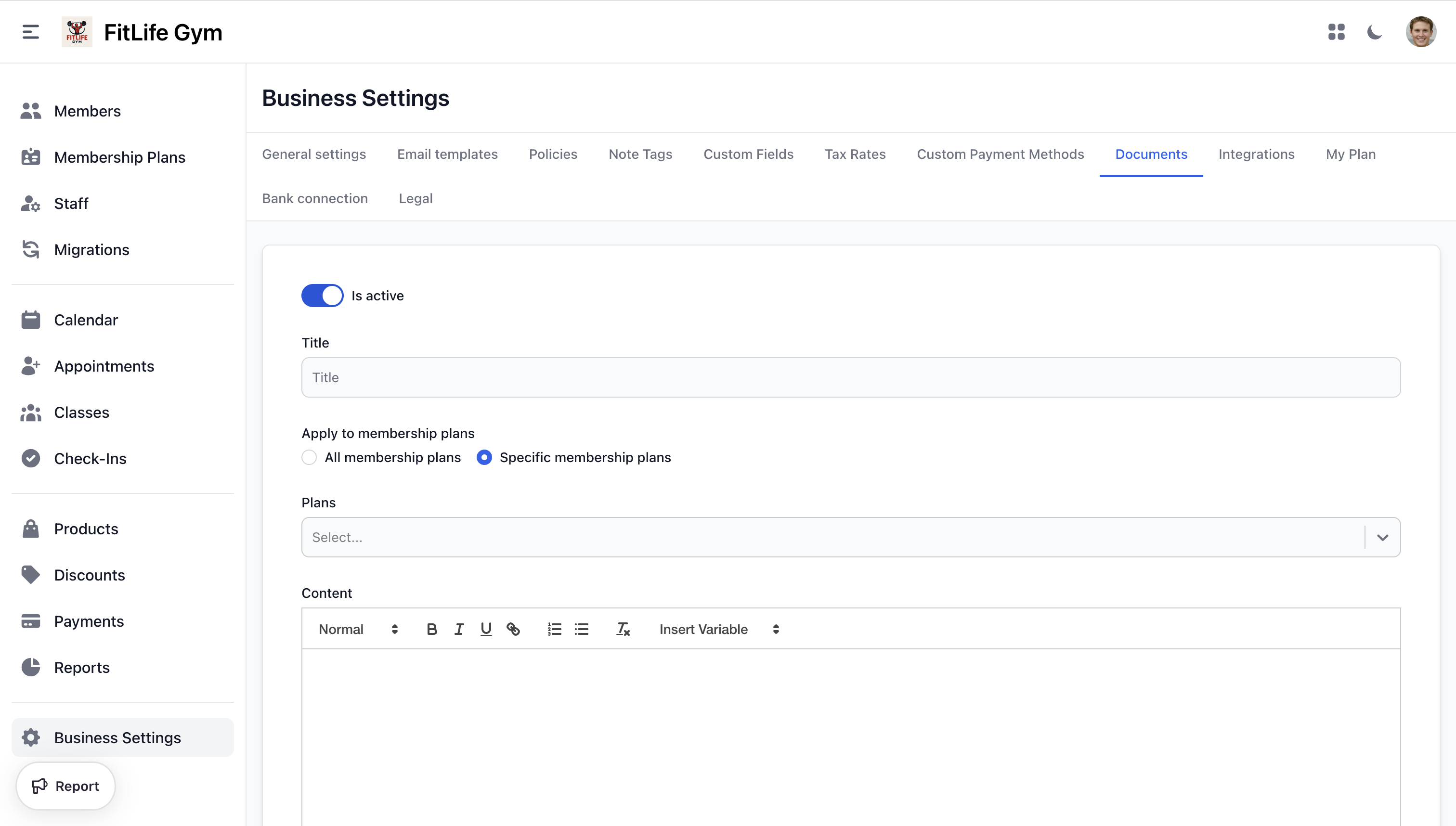Viewport: 1456px width, 826px height.
Task: Click the Check-Ins sidebar icon
Action: pyautogui.click(x=31, y=458)
